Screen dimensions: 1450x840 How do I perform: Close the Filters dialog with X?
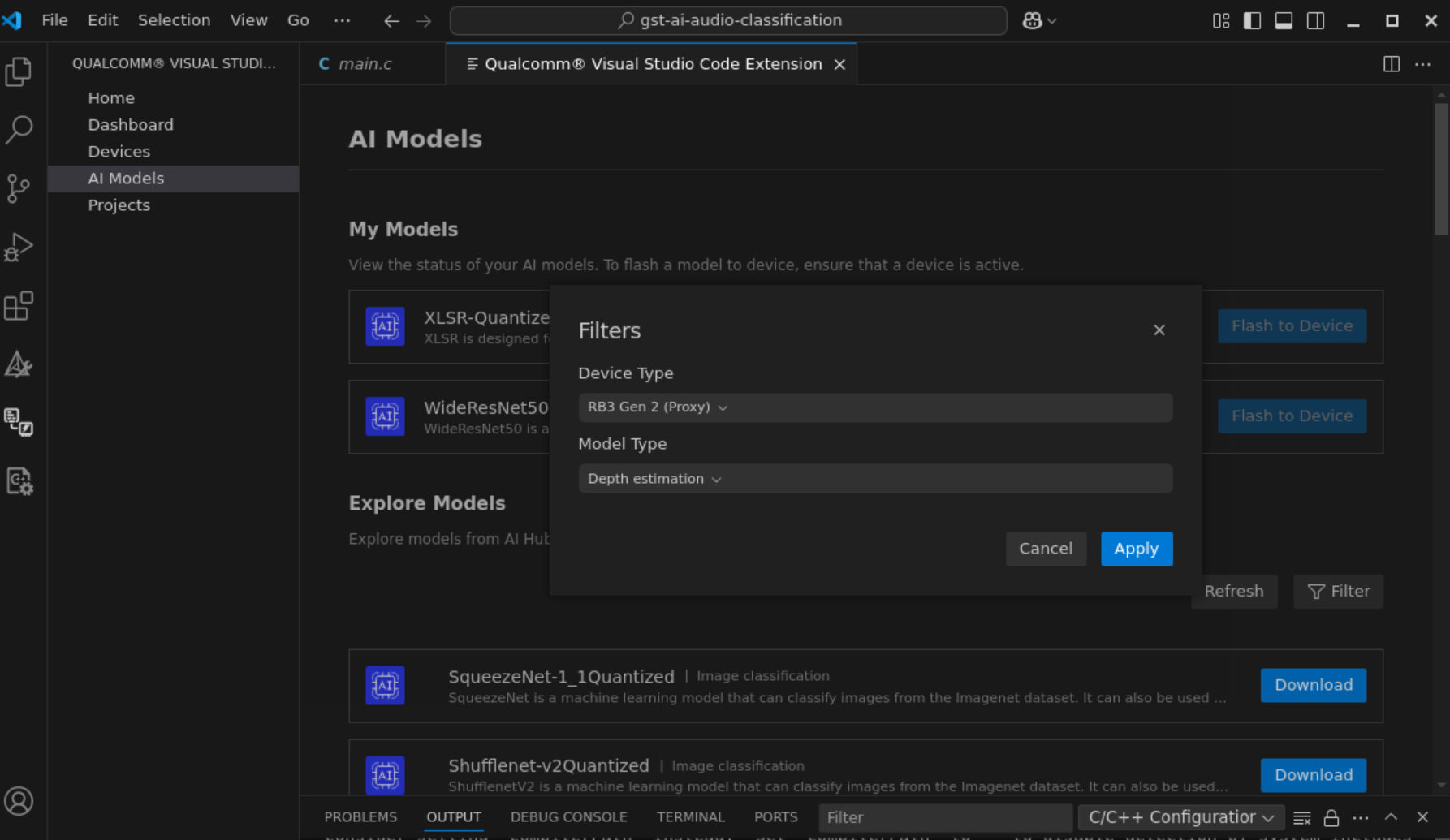[1159, 330]
